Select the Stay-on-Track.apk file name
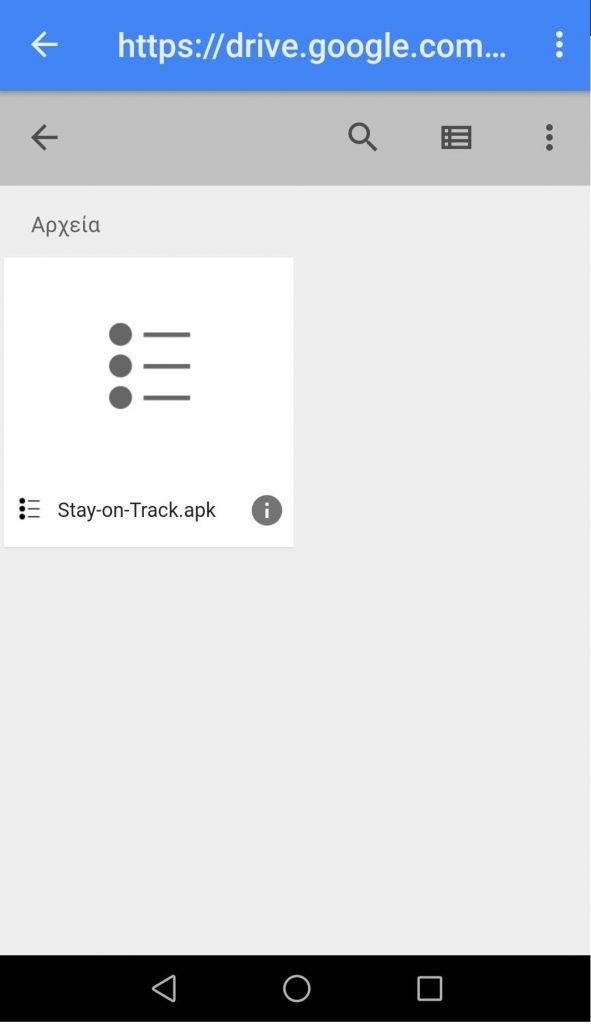Screen dimensions: 591x1024 click(136, 510)
